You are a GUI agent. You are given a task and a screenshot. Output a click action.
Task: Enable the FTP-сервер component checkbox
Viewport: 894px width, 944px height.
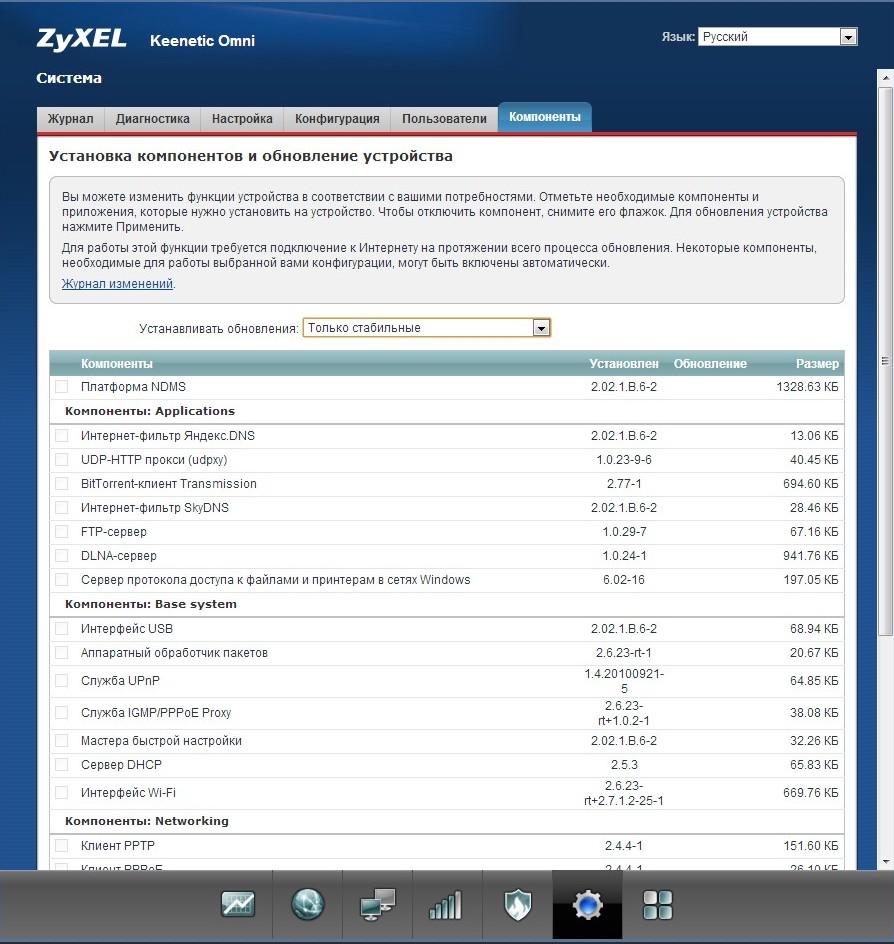(62, 532)
